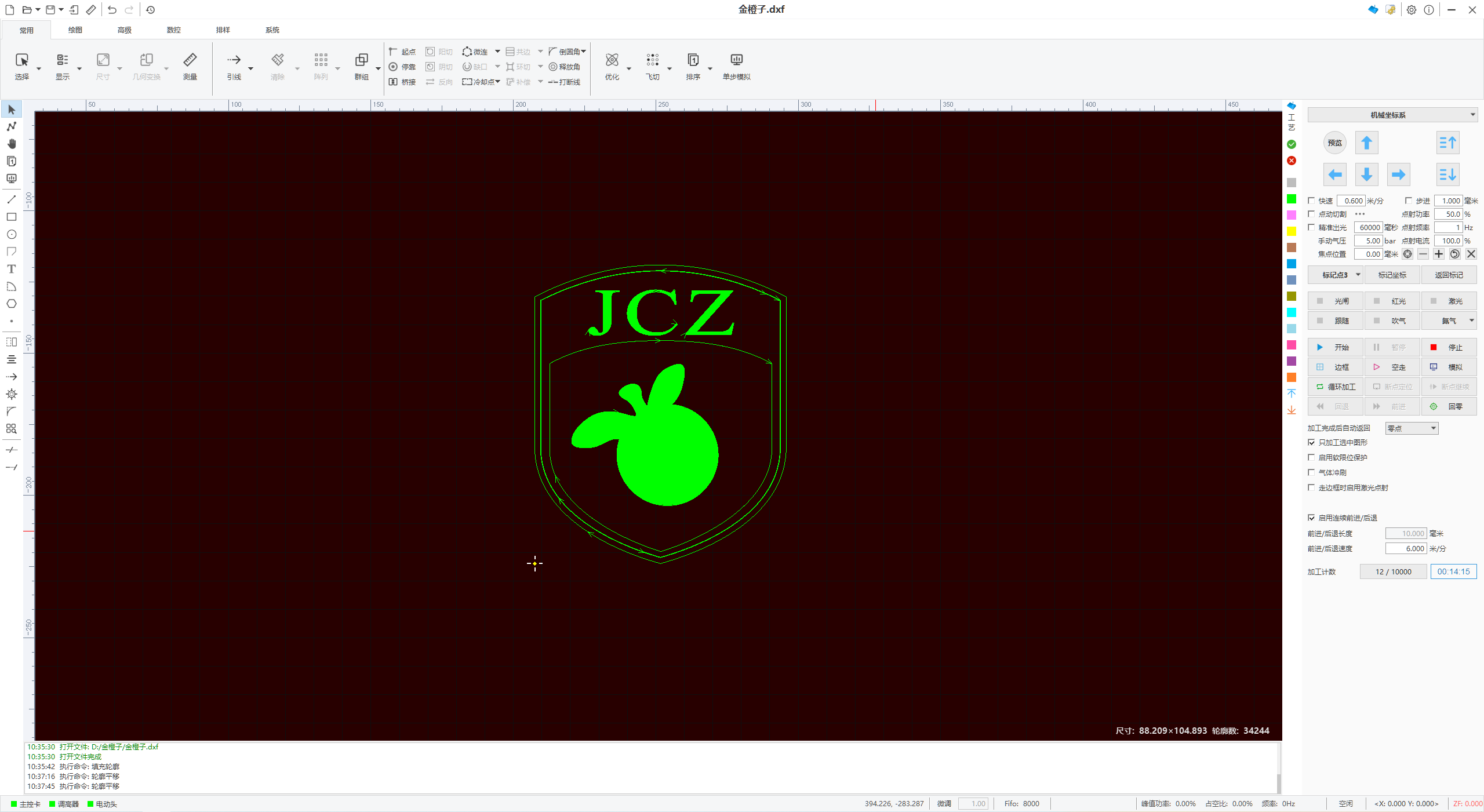Image resolution: width=1484 pixels, height=812 pixels.
Task: Toggle the 快速 fast-speed checkbox
Action: tap(1311, 201)
